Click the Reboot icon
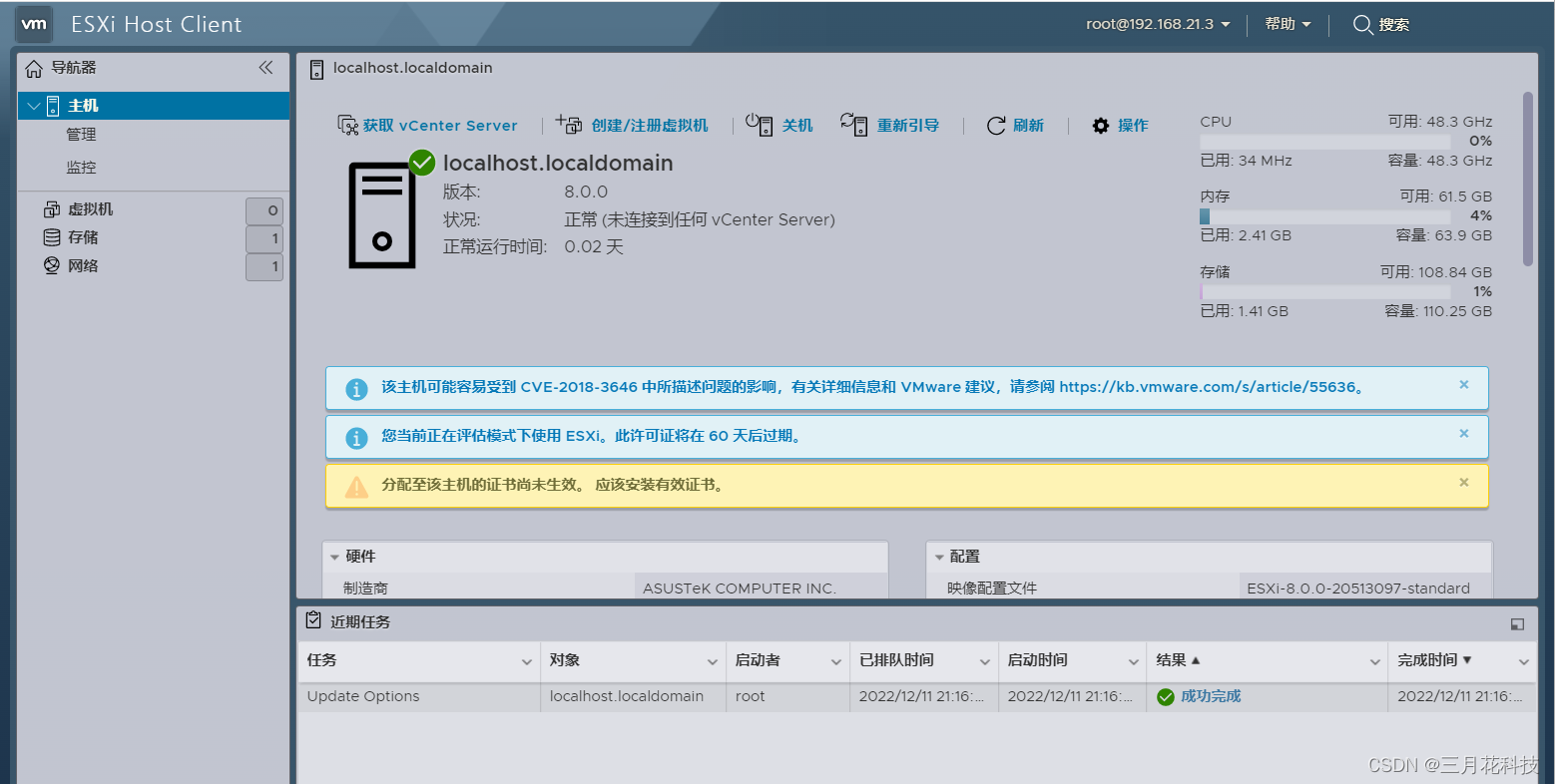The height and width of the screenshot is (784, 1555). (x=853, y=124)
